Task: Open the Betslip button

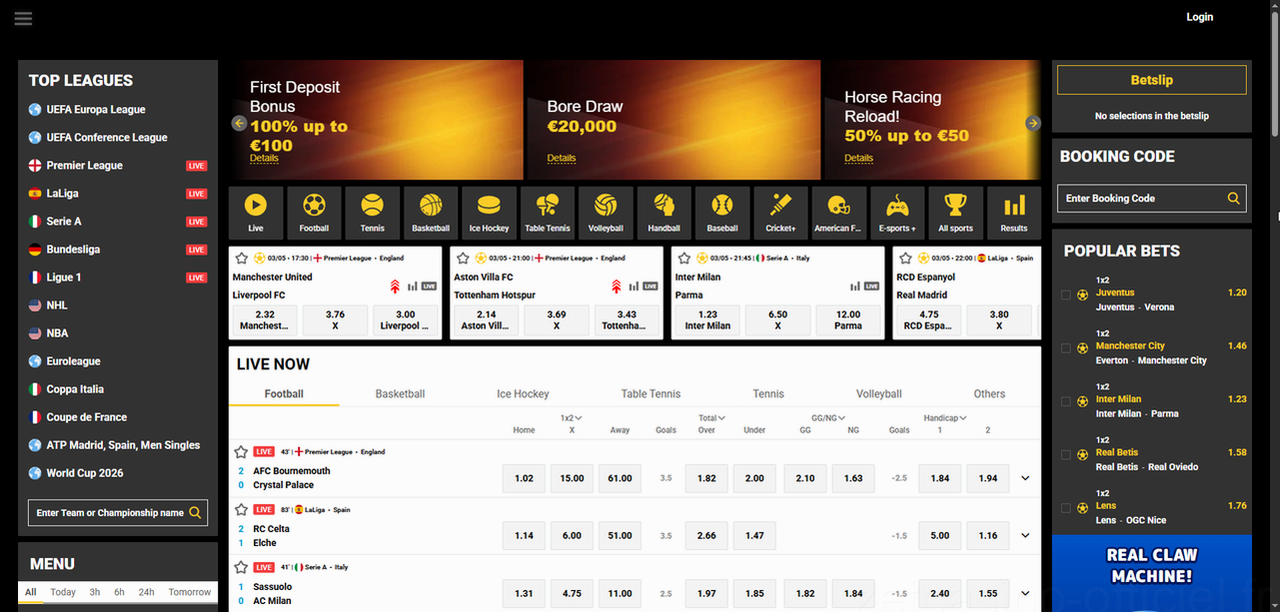Action: tap(1152, 80)
